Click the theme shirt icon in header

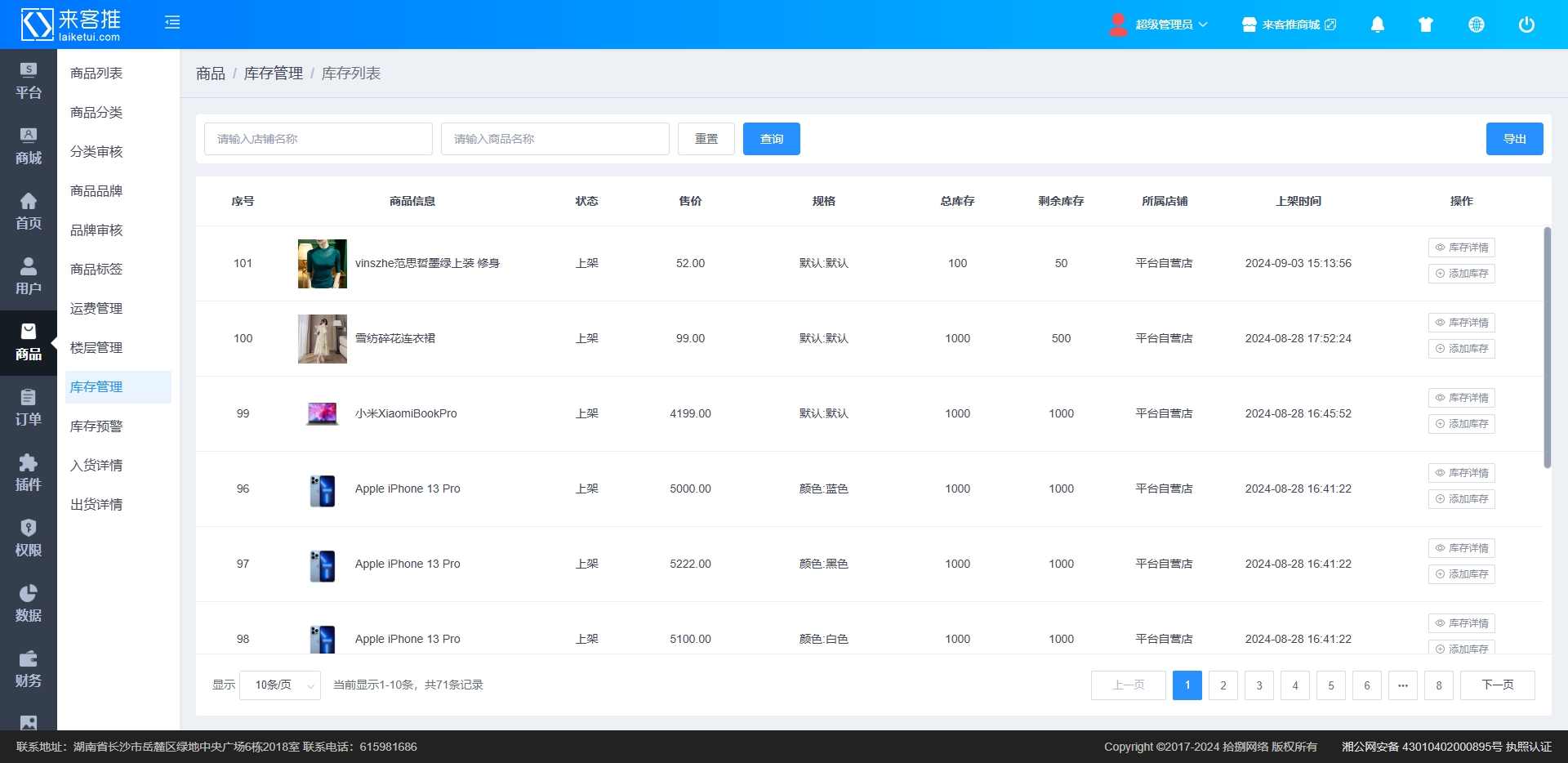(x=1426, y=25)
